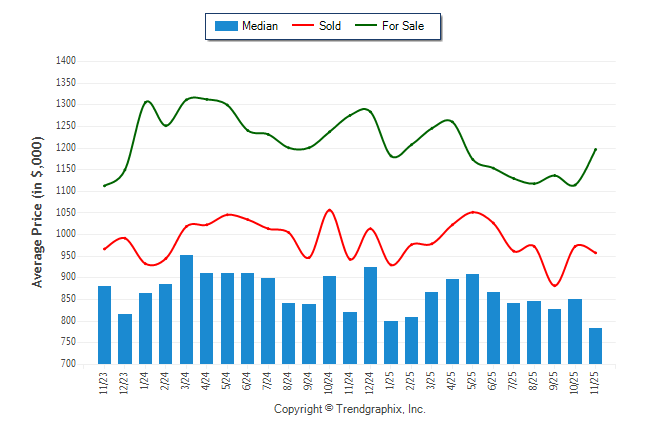646x434 pixels.
Task: Click the median bar for 1/25
Action: pyautogui.click(x=391, y=342)
